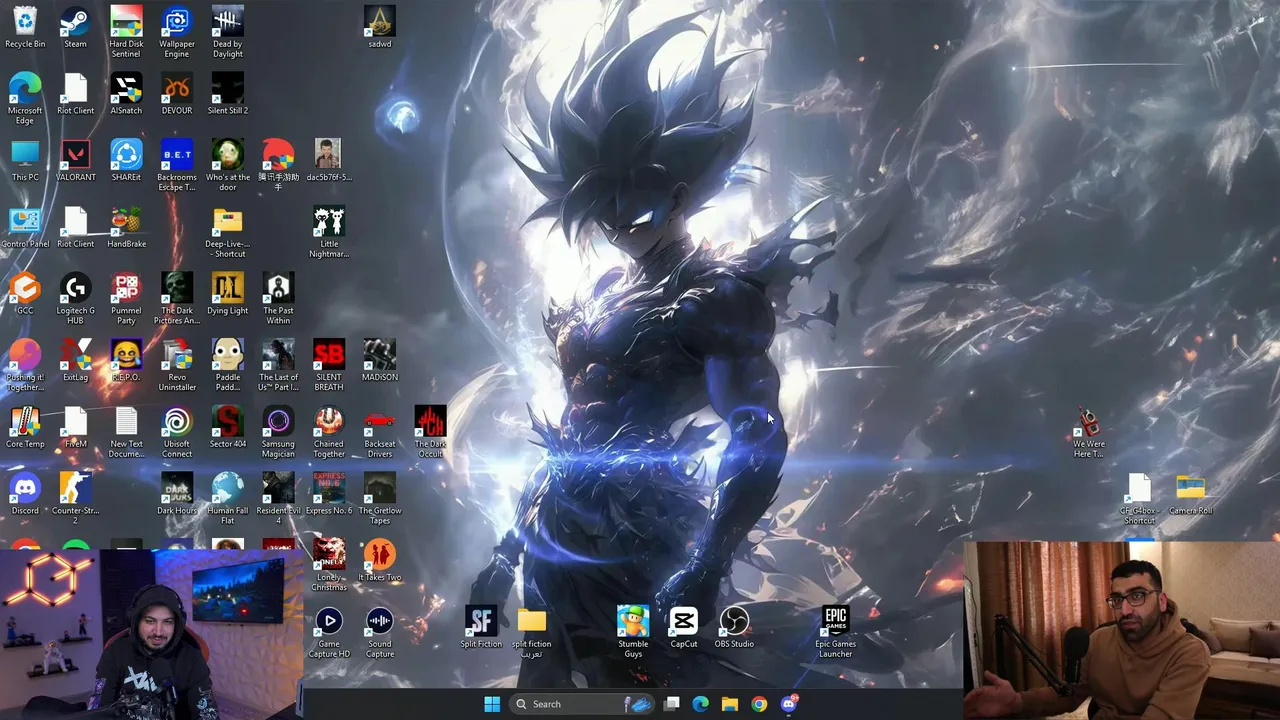This screenshot has width=1280, height=720.
Task: Select the Express No. 6 icon
Action: click(329, 494)
